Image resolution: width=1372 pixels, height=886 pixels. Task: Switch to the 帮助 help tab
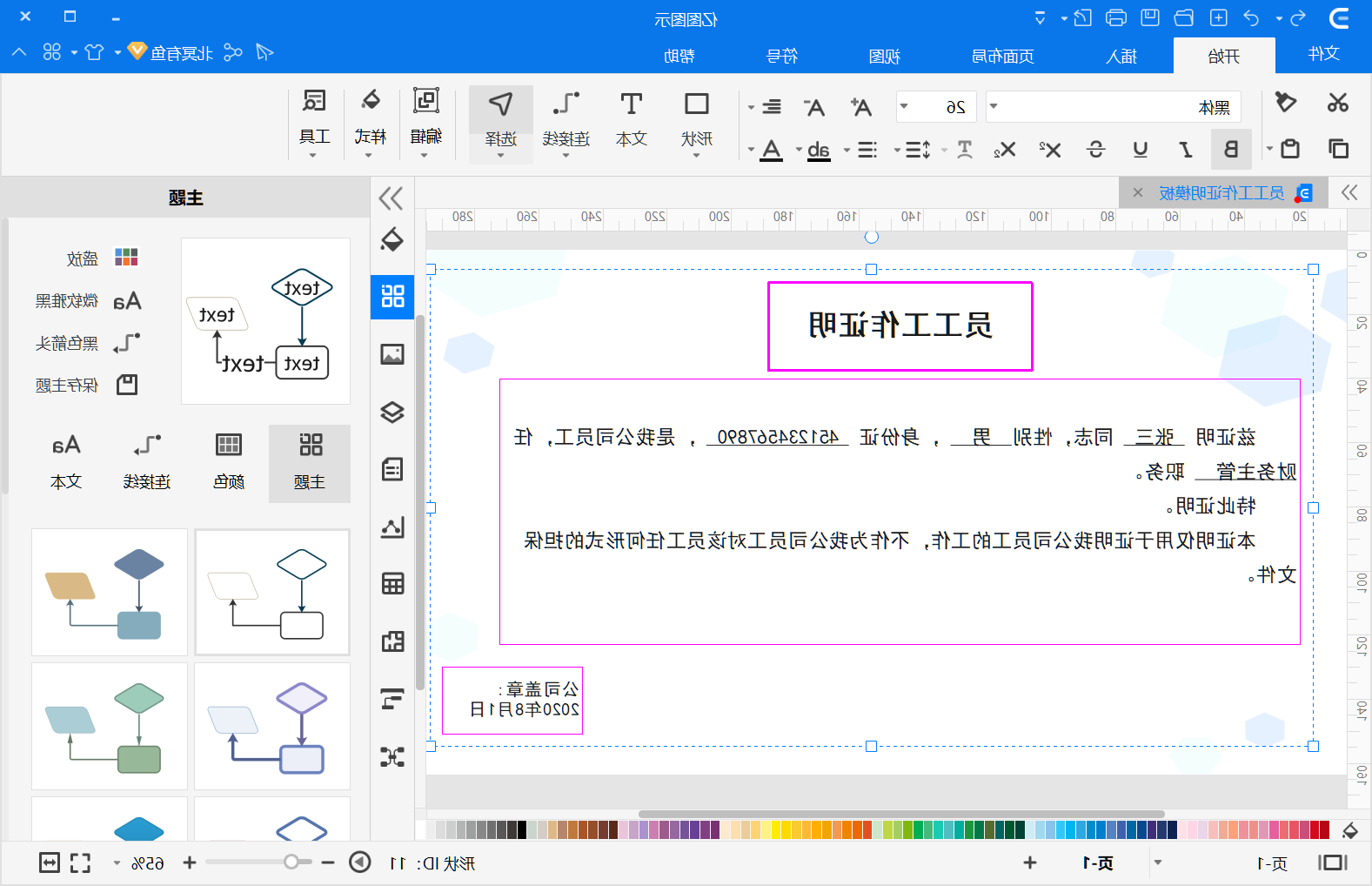pyautogui.click(x=679, y=56)
